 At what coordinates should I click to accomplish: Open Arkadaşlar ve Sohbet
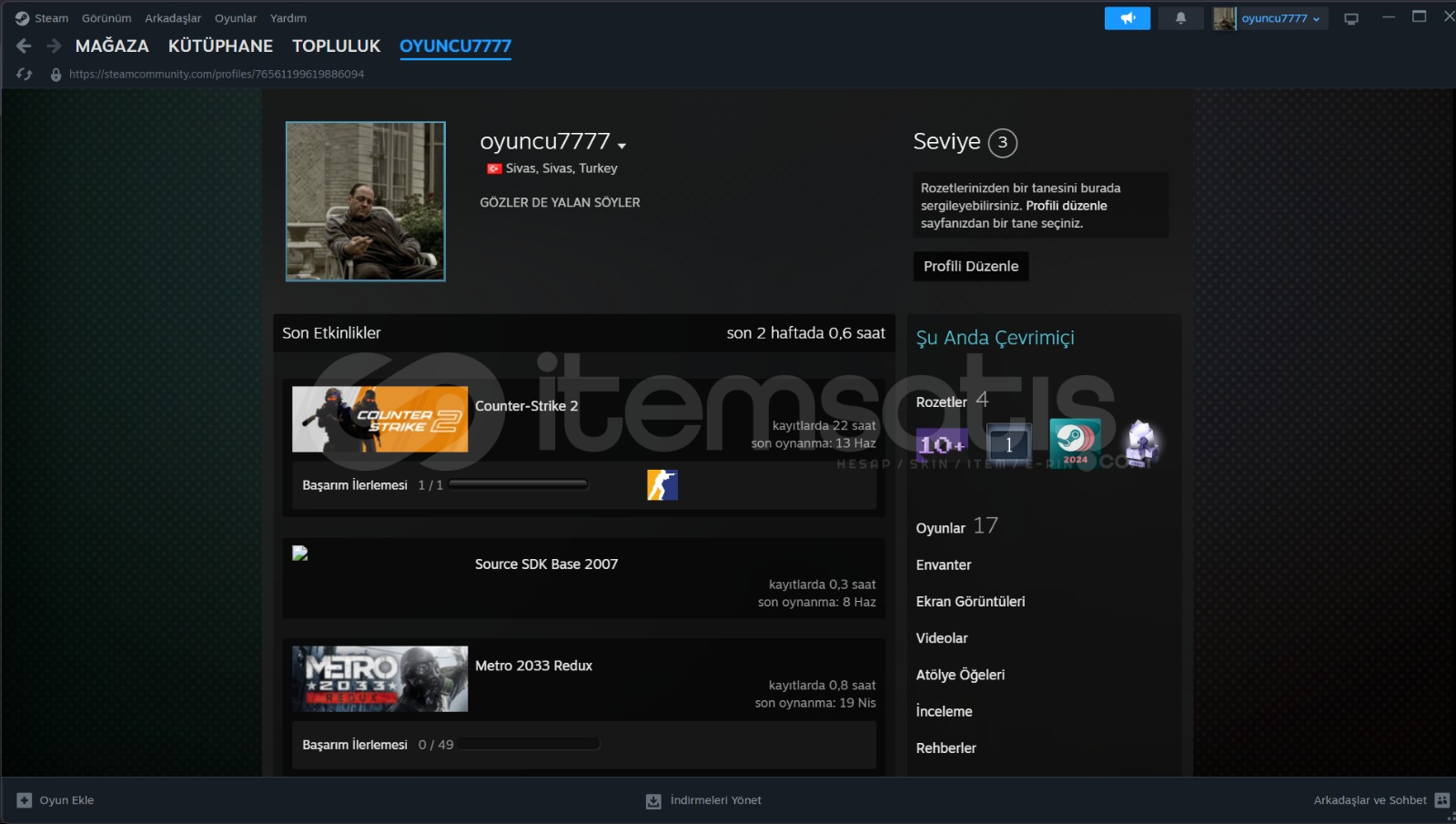[x=1370, y=800]
